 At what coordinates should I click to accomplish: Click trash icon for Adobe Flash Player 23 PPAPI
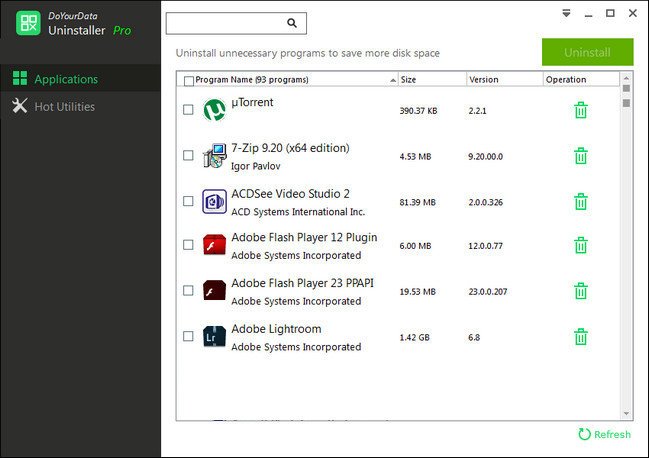(581, 291)
